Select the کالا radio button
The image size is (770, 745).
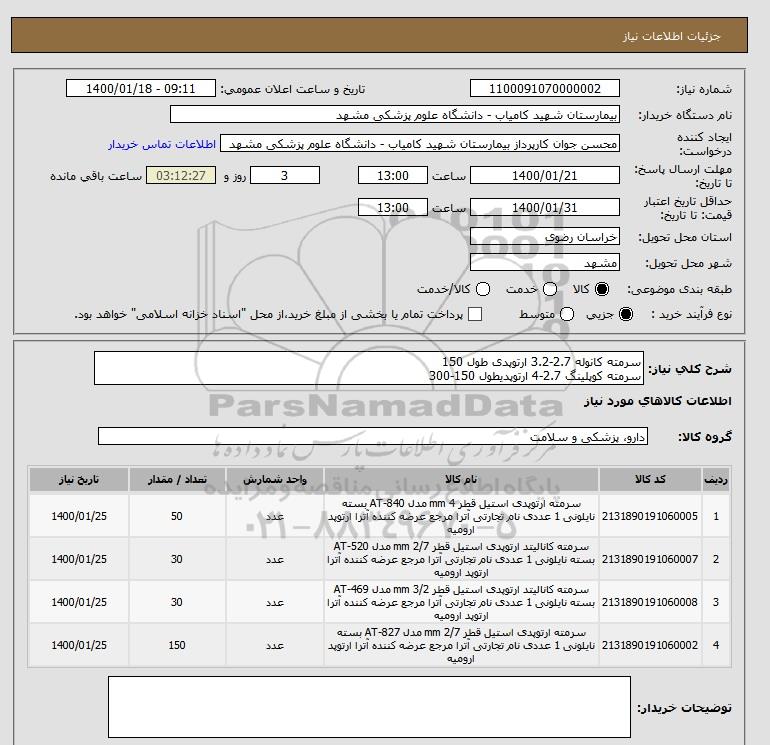coord(602,289)
